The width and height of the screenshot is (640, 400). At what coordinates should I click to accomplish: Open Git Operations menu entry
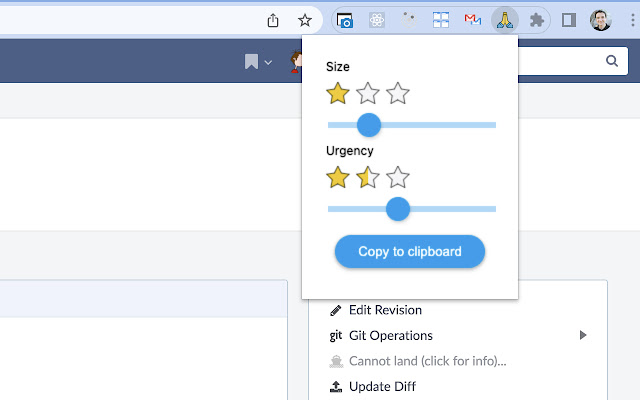pos(391,336)
